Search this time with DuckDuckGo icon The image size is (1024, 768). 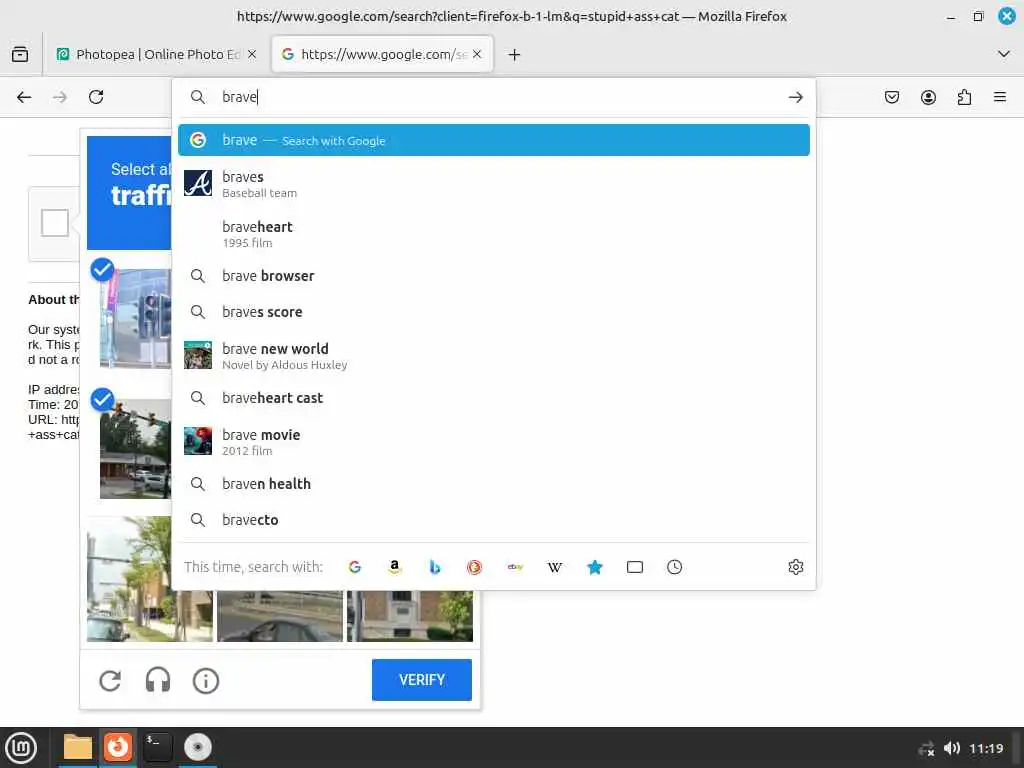pos(475,567)
